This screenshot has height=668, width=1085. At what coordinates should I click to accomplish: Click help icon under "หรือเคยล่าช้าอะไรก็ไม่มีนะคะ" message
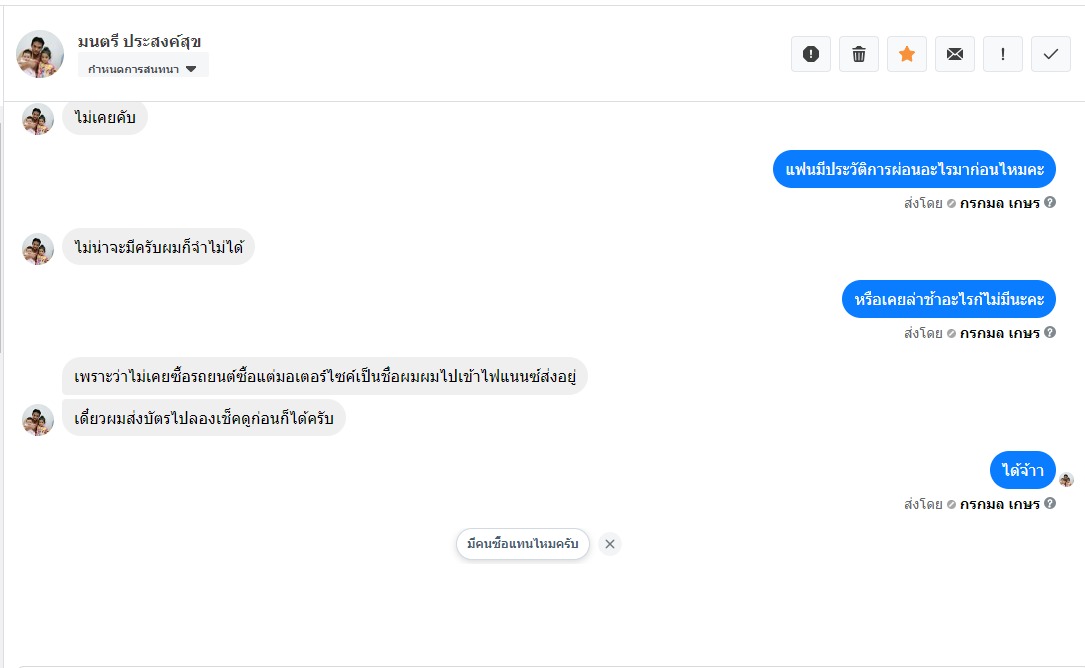[1050, 332]
